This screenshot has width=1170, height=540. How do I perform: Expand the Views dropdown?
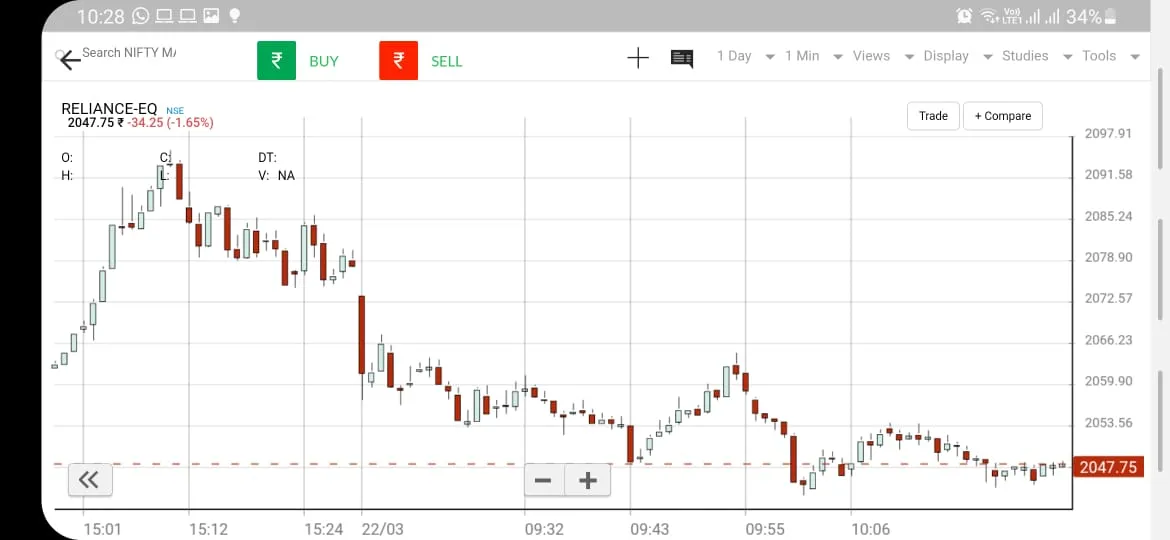click(883, 56)
